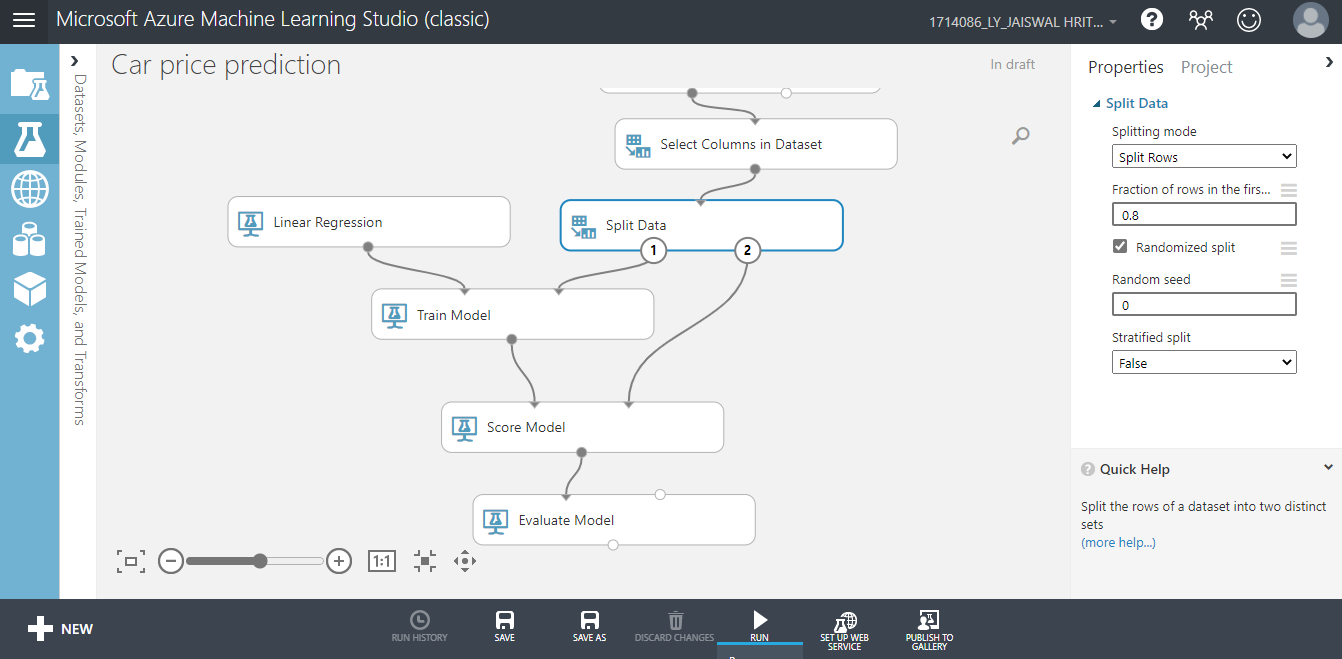The height and width of the screenshot is (659, 1342).
Task: Click the Score Model output port
Action: [582, 452]
